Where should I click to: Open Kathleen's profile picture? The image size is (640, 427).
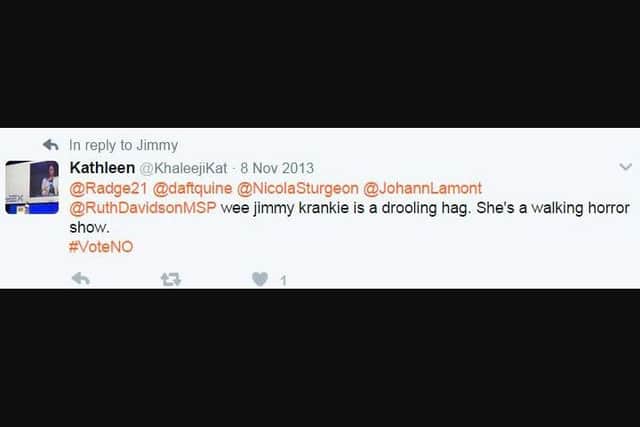point(32,187)
